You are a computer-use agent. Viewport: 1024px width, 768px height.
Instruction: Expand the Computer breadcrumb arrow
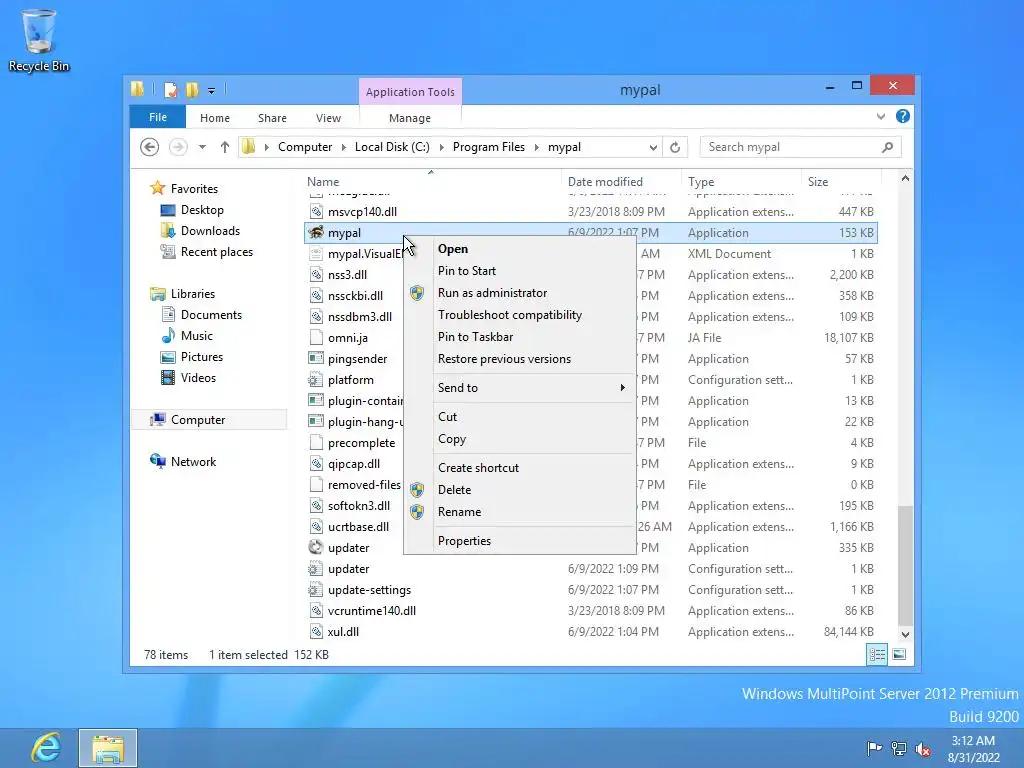coord(344,148)
